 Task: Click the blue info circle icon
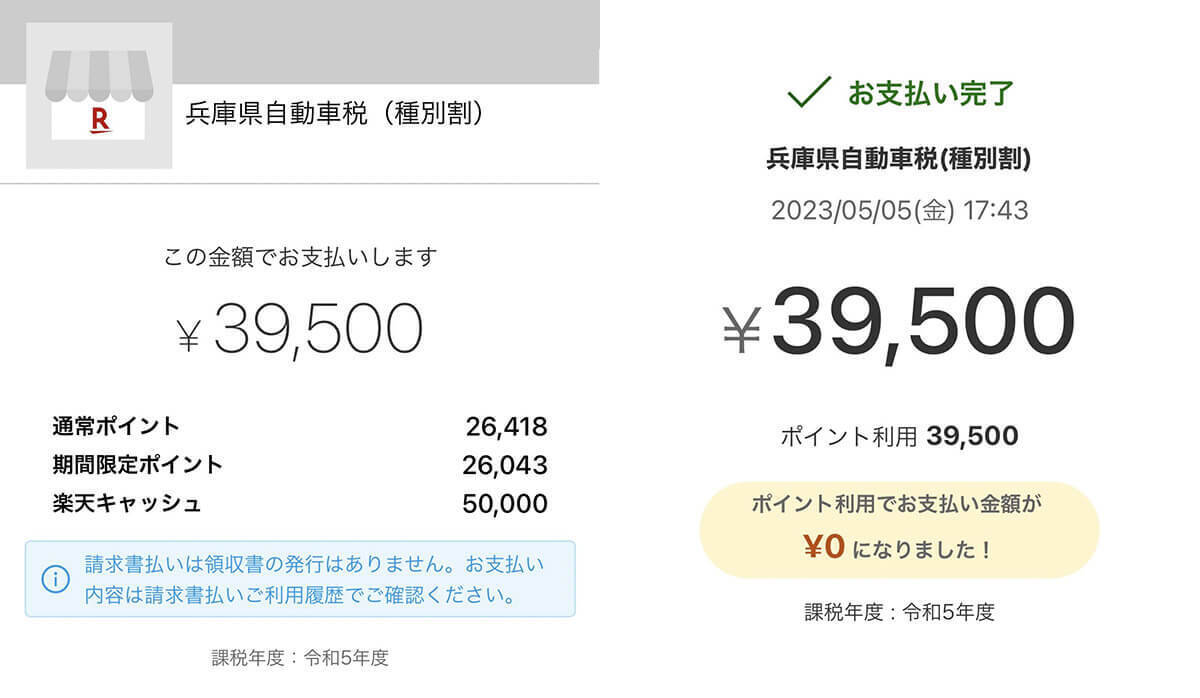(x=55, y=579)
